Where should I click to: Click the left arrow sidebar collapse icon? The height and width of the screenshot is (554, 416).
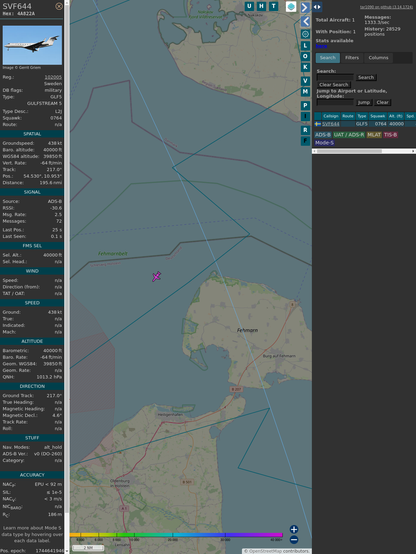[305, 22]
